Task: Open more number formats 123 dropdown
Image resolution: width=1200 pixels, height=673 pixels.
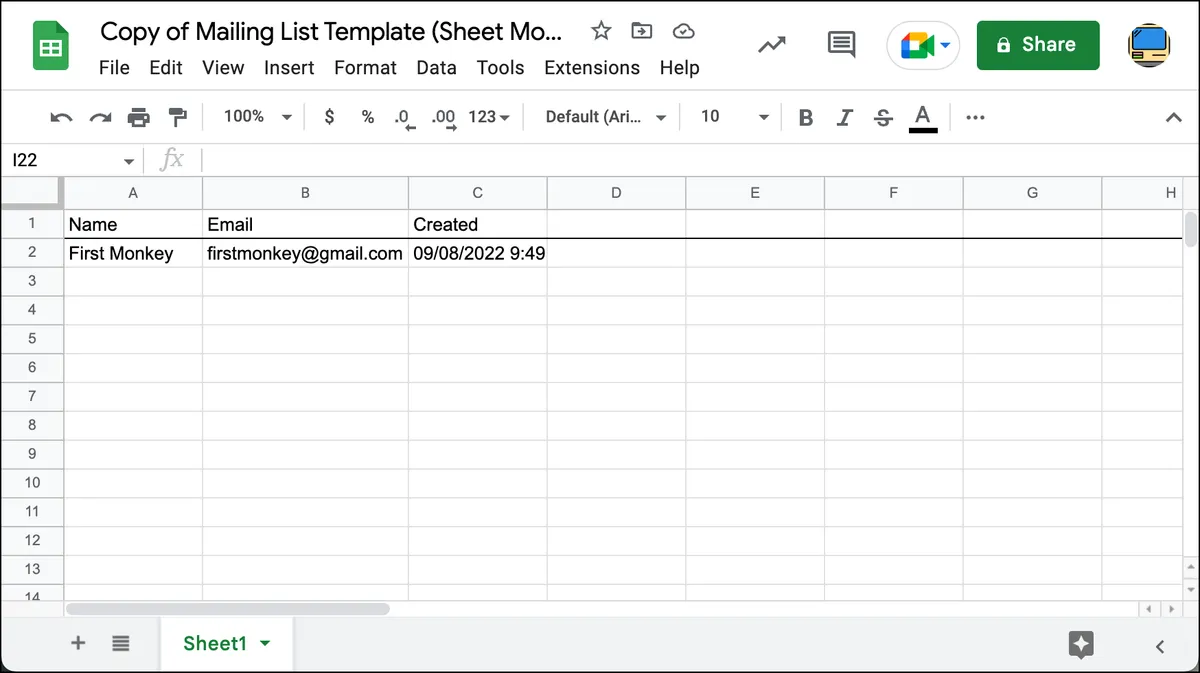Action: click(x=489, y=117)
